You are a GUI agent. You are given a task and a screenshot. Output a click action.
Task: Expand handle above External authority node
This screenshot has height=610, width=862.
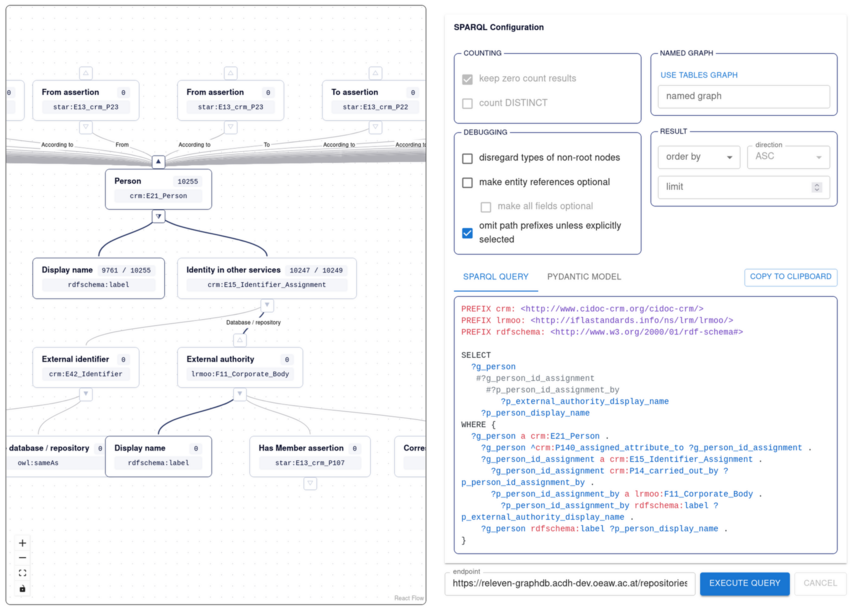click(x=240, y=340)
